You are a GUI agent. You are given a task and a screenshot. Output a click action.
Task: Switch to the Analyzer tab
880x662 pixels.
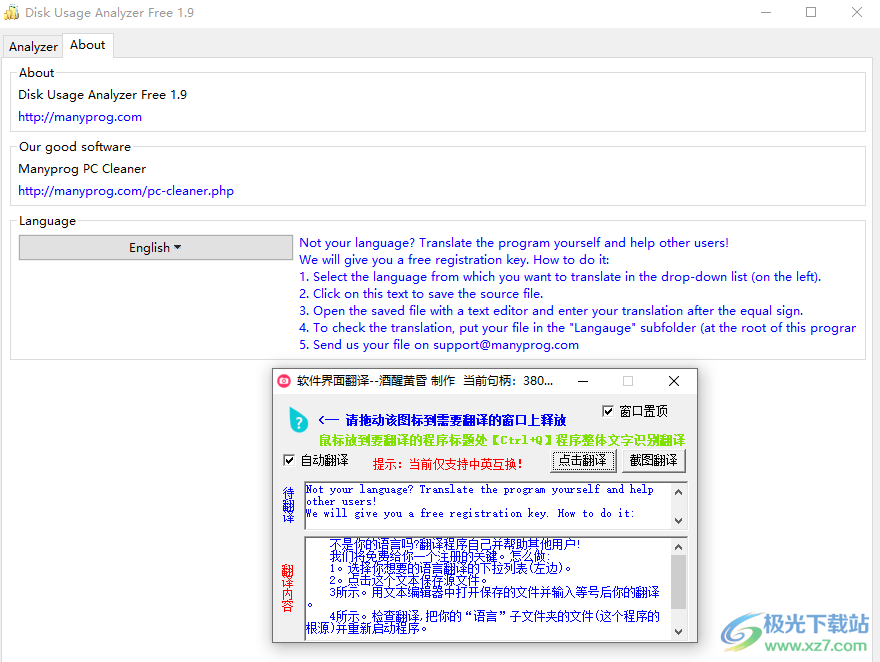coord(33,46)
